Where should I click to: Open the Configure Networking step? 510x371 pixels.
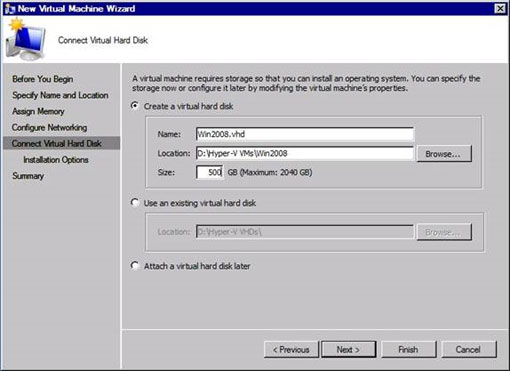(49, 127)
